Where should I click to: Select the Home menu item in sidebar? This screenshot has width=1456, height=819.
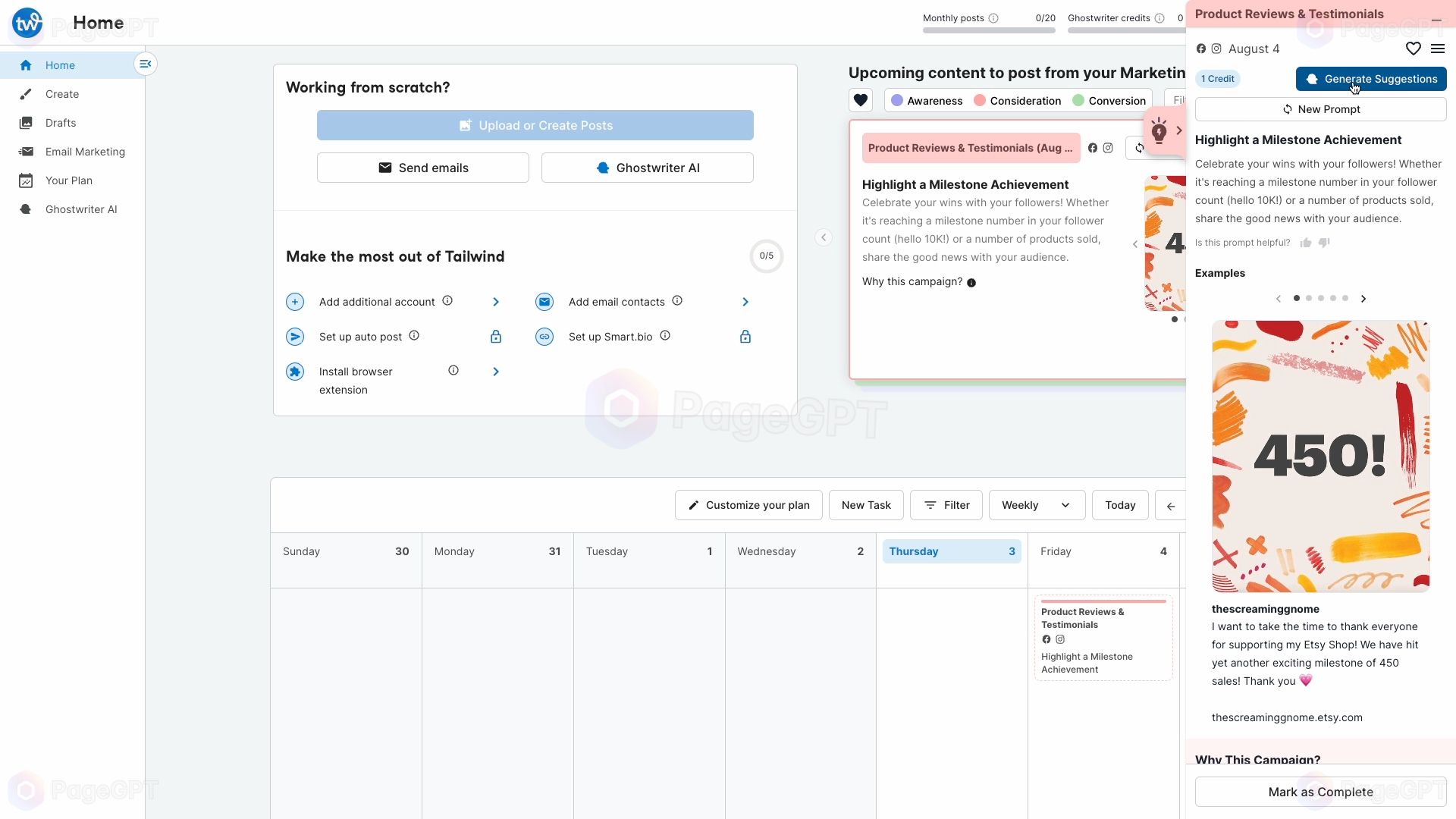(59, 64)
